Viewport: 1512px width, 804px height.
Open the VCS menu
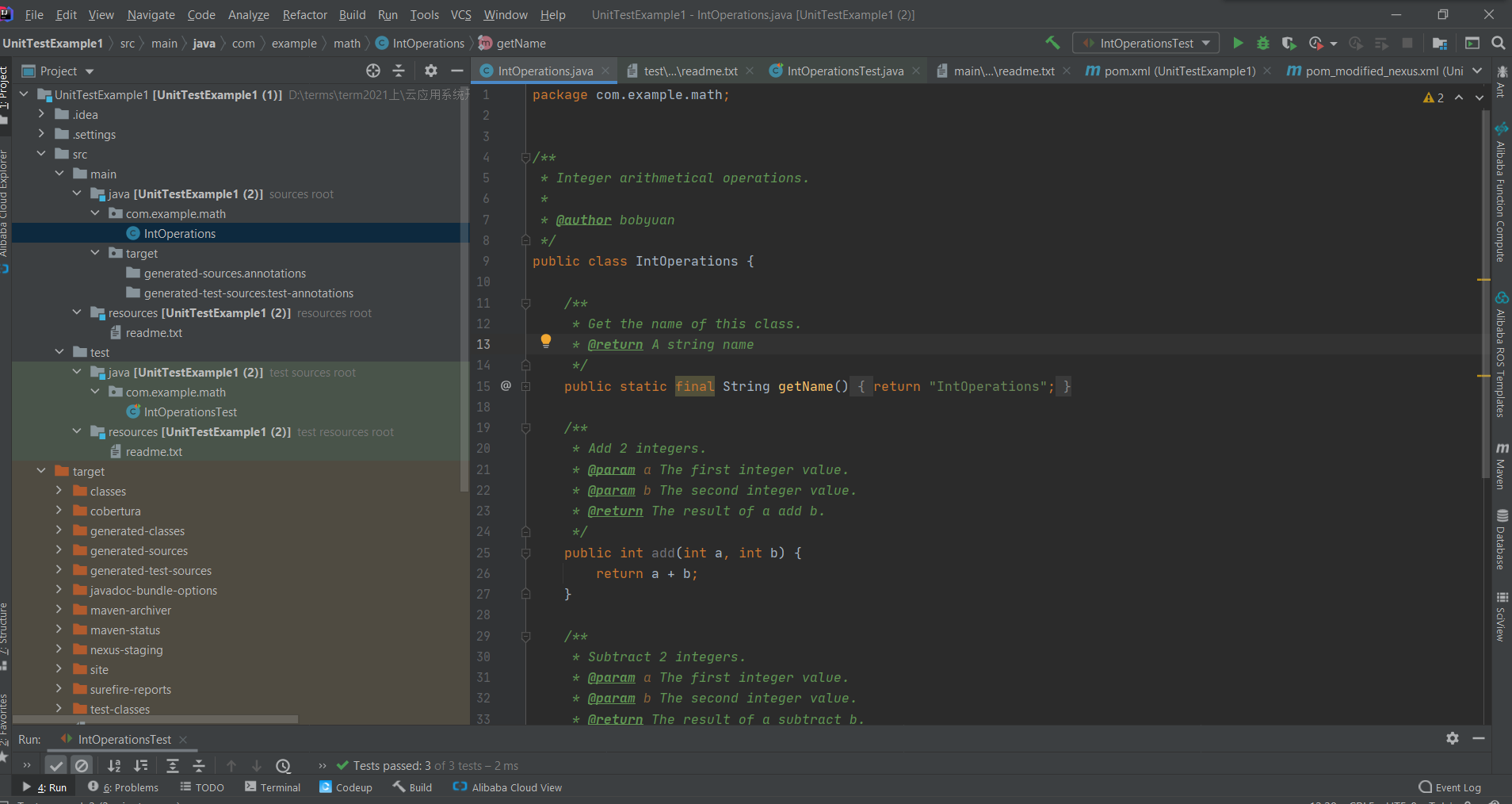point(460,15)
